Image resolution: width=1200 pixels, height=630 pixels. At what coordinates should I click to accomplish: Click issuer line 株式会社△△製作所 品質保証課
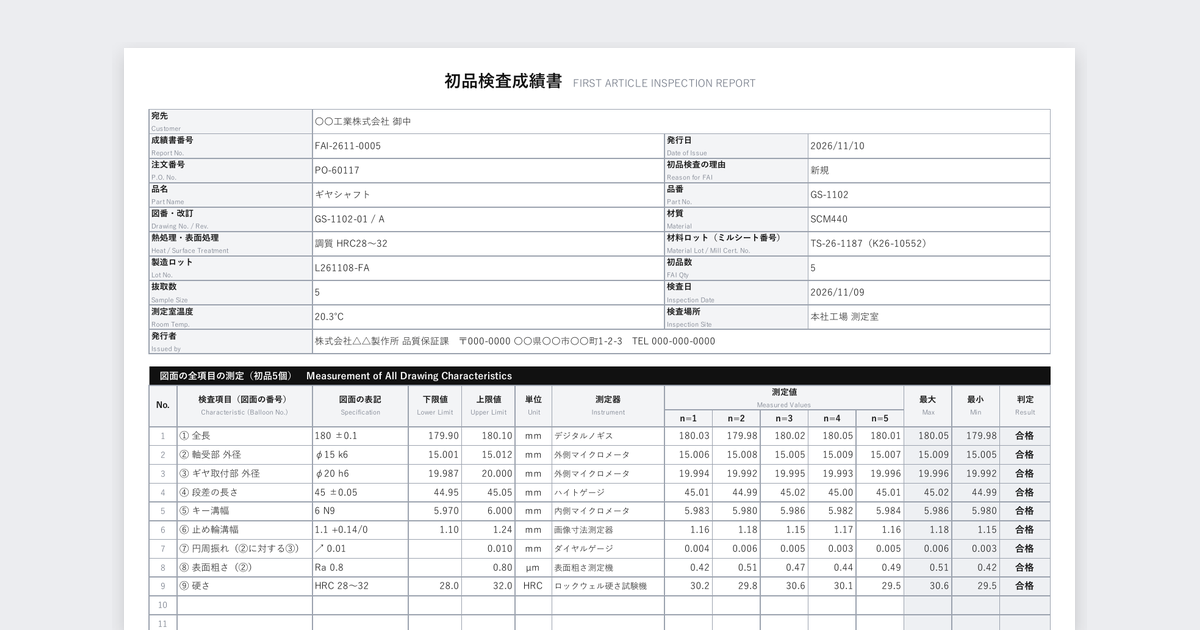click(x=383, y=341)
